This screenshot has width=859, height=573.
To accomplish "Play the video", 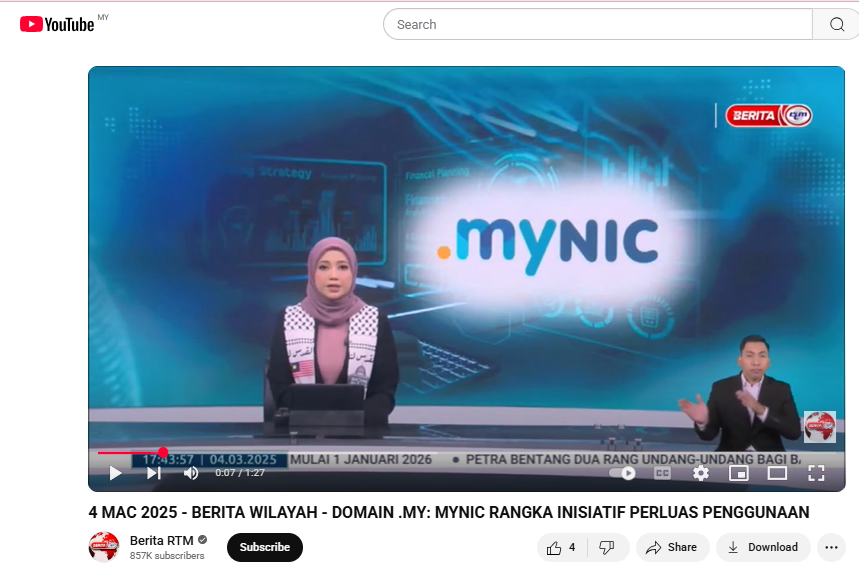I will tap(115, 473).
